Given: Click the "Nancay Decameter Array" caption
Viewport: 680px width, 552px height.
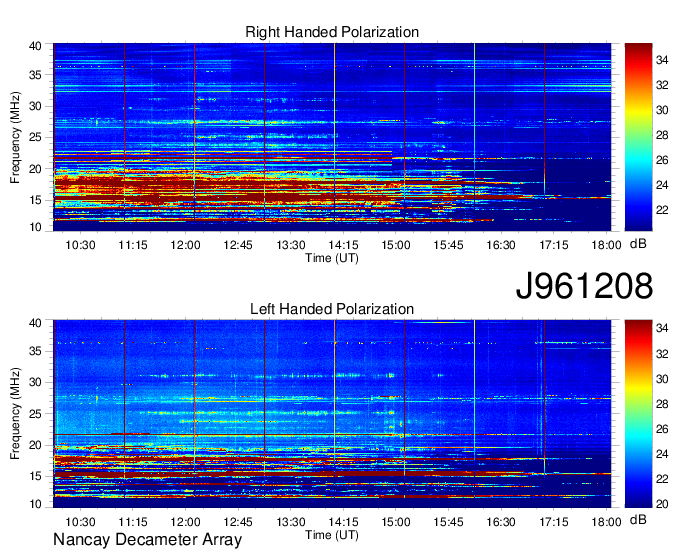Looking at the screenshot, I should click(x=147, y=540).
